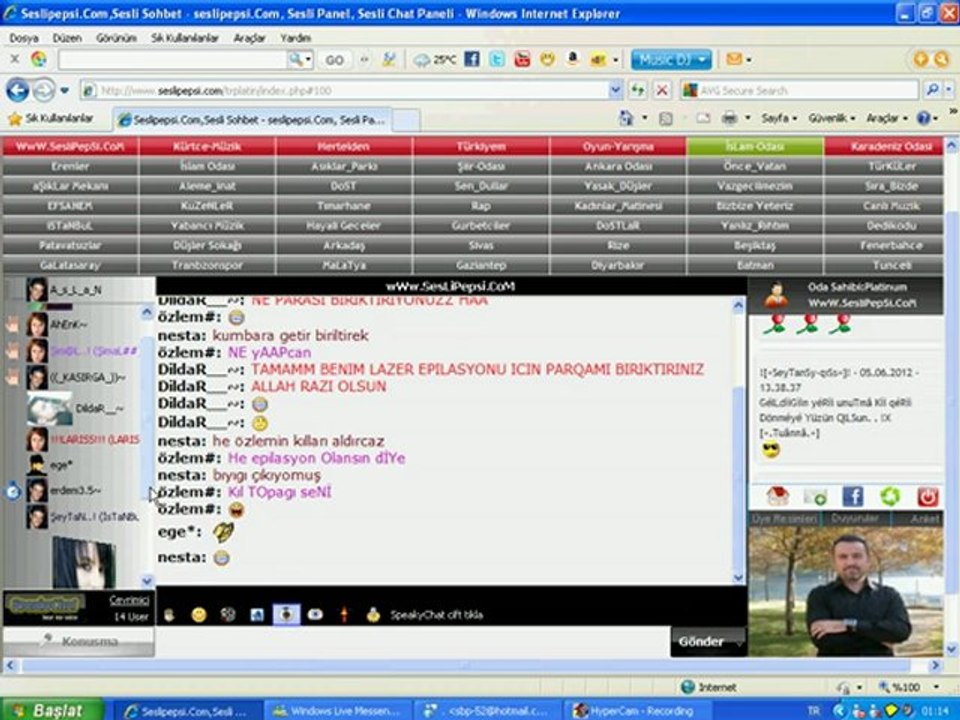Screen dimensions: 960x720
Task: Go back with the browser Back arrow
Action: tap(18, 91)
